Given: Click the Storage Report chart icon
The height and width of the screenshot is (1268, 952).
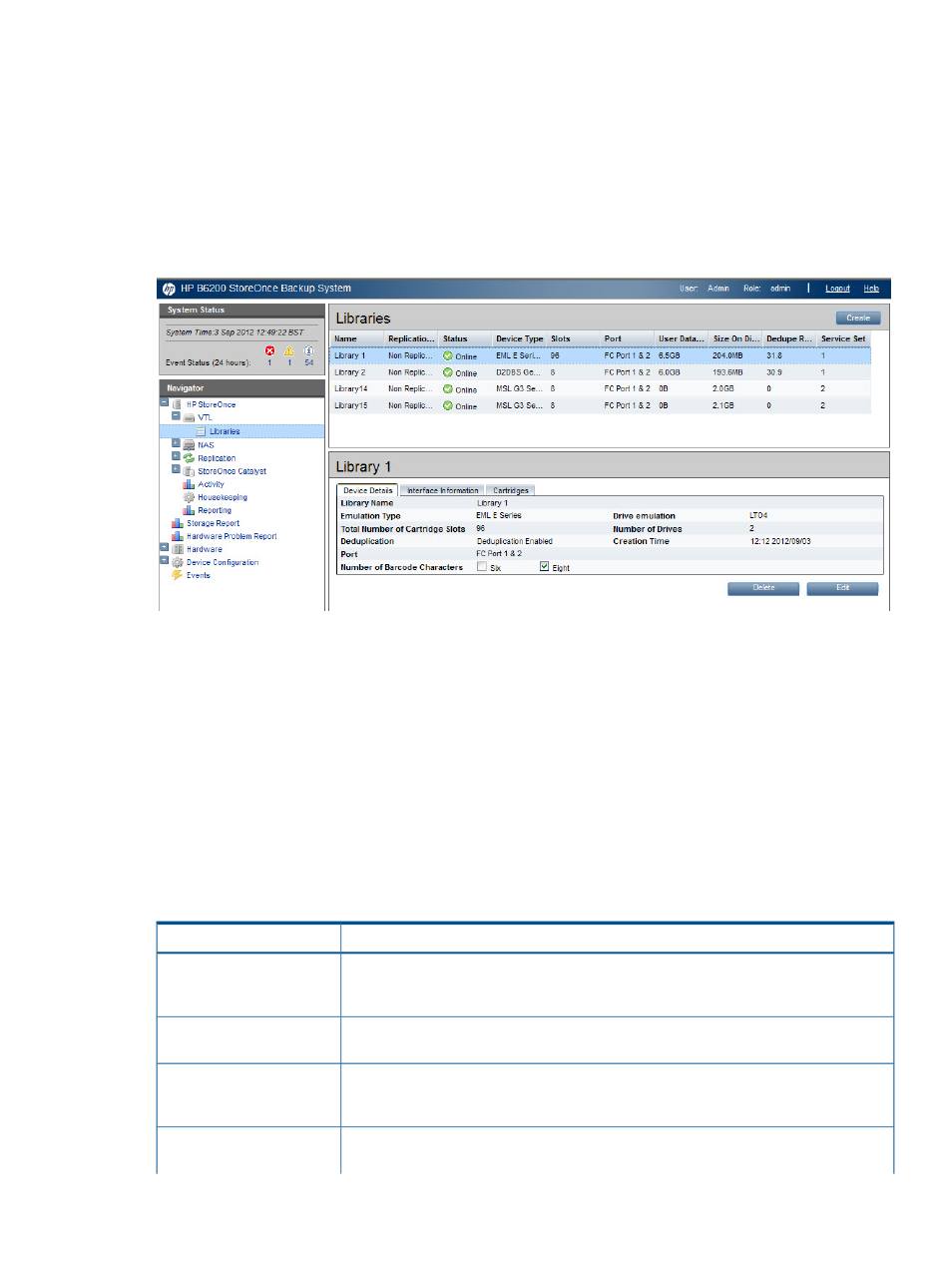Looking at the screenshot, I should point(178,523).
